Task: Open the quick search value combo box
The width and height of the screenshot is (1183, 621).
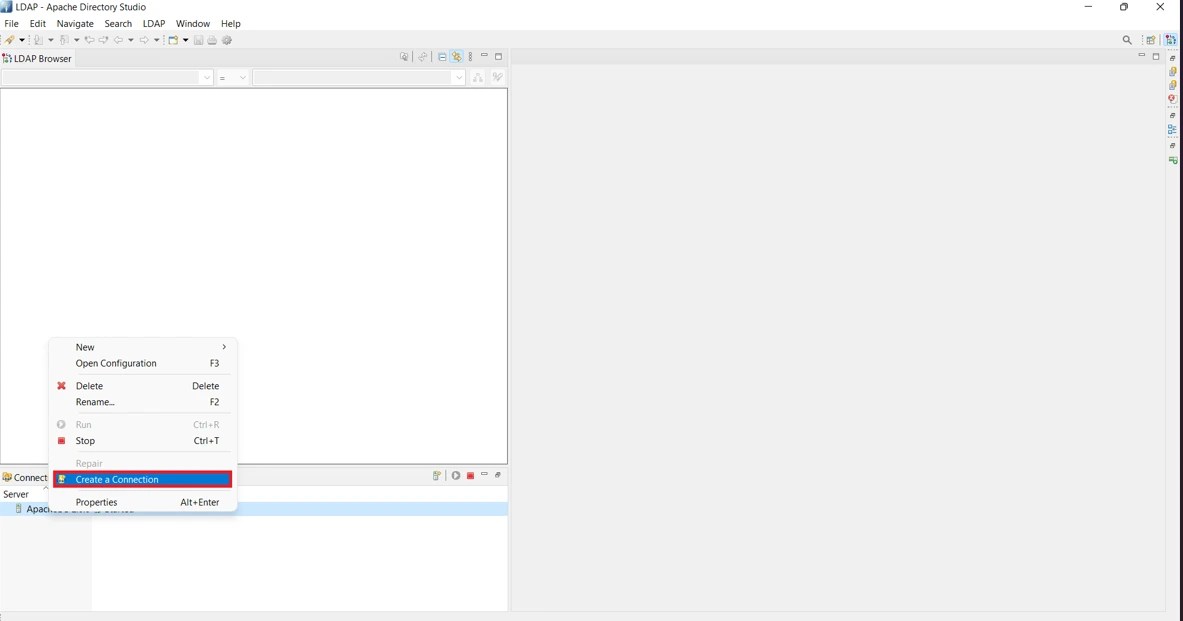Action: [x=359, y=78]
